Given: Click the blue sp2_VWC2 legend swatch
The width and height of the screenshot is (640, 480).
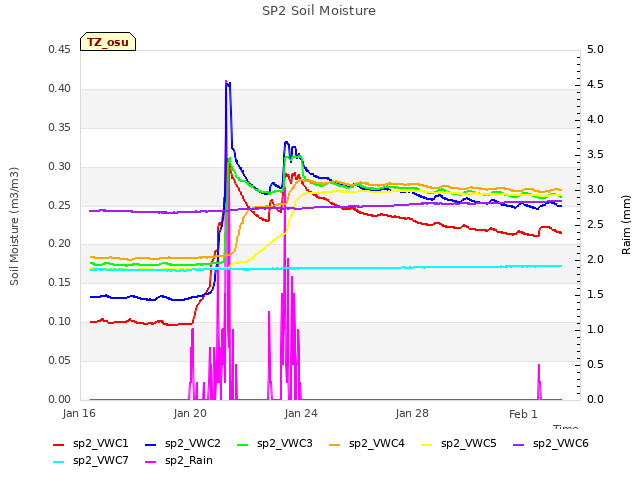Looking at the screenshot, I should [151, 445].
